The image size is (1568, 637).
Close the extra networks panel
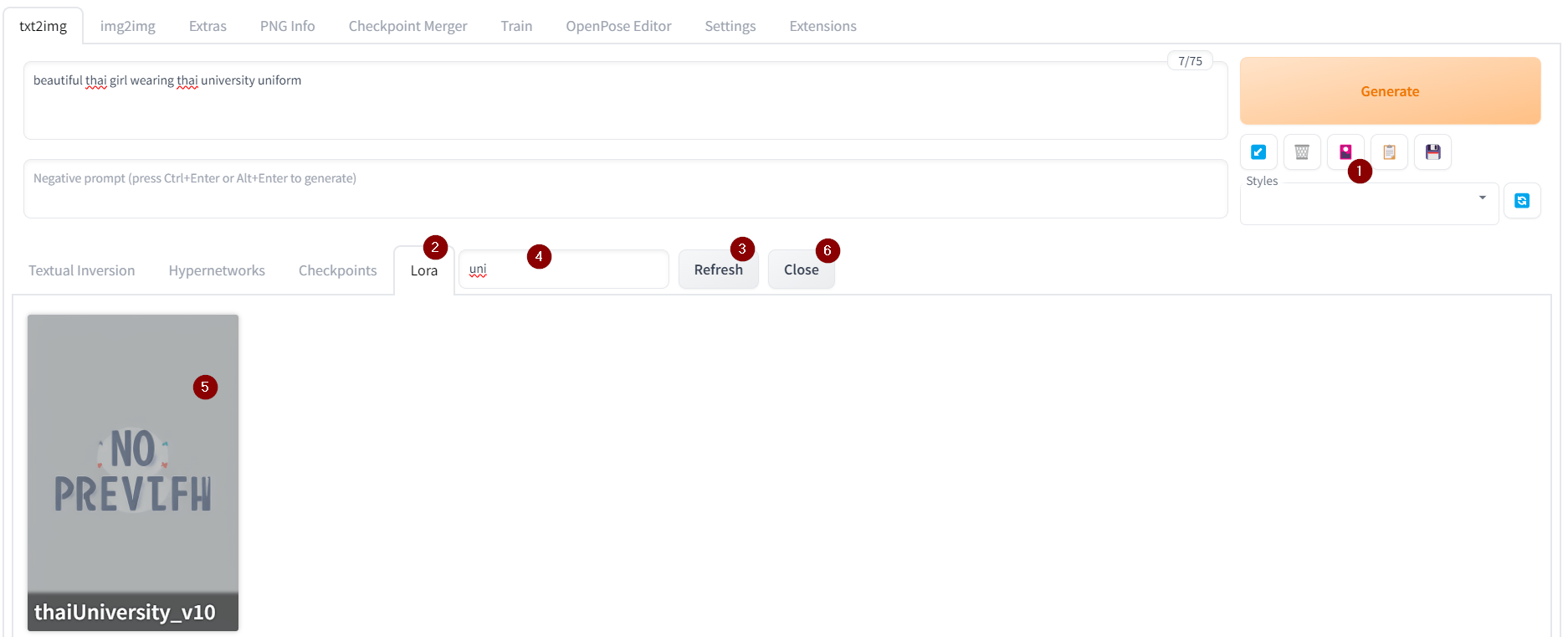801,270
